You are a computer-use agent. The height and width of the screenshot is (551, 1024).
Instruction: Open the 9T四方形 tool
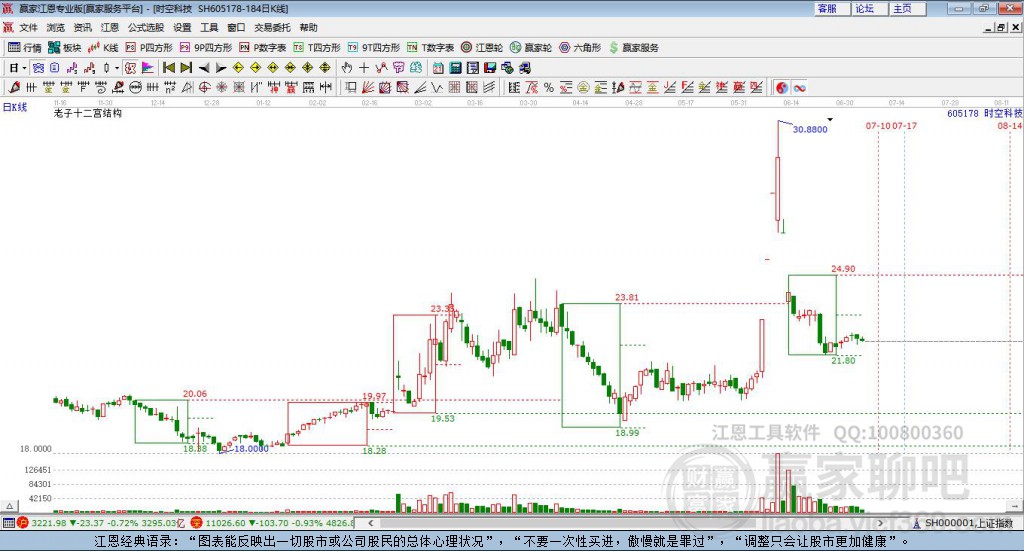tap(374, 48)
